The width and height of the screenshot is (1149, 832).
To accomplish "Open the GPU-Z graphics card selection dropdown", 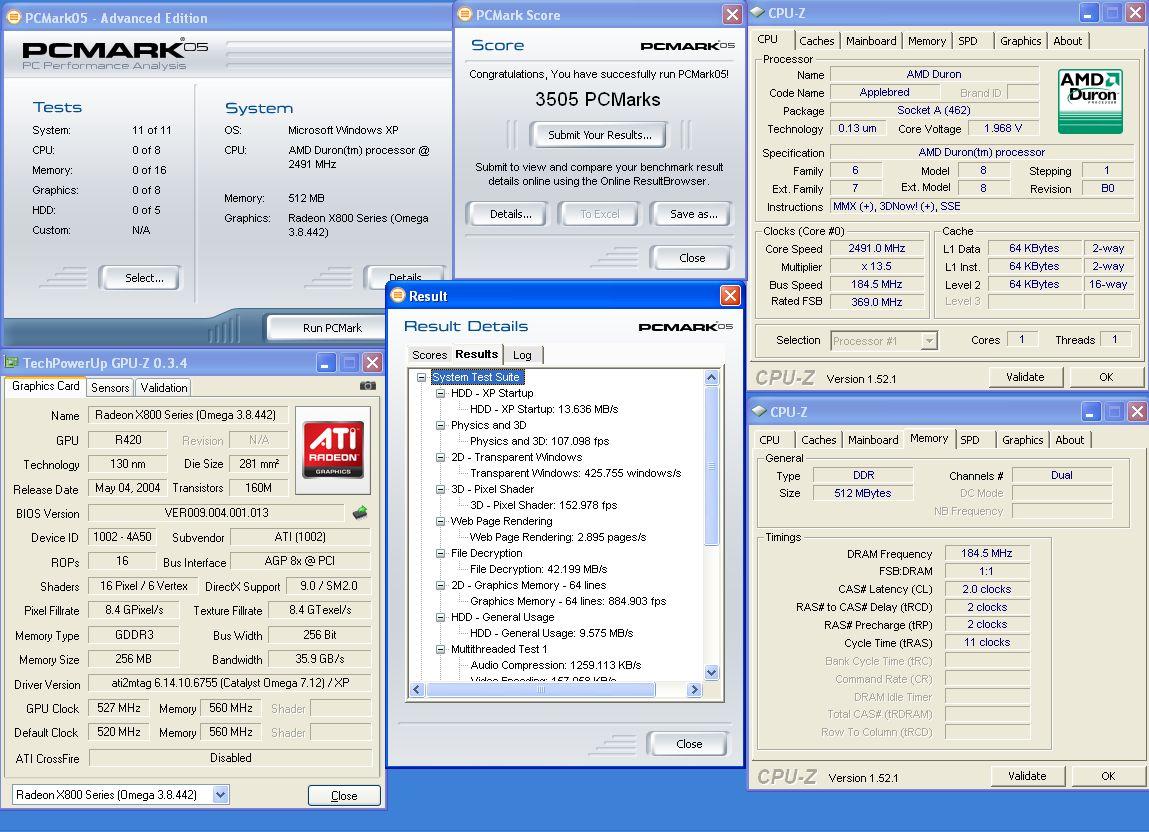I will 221,795.
